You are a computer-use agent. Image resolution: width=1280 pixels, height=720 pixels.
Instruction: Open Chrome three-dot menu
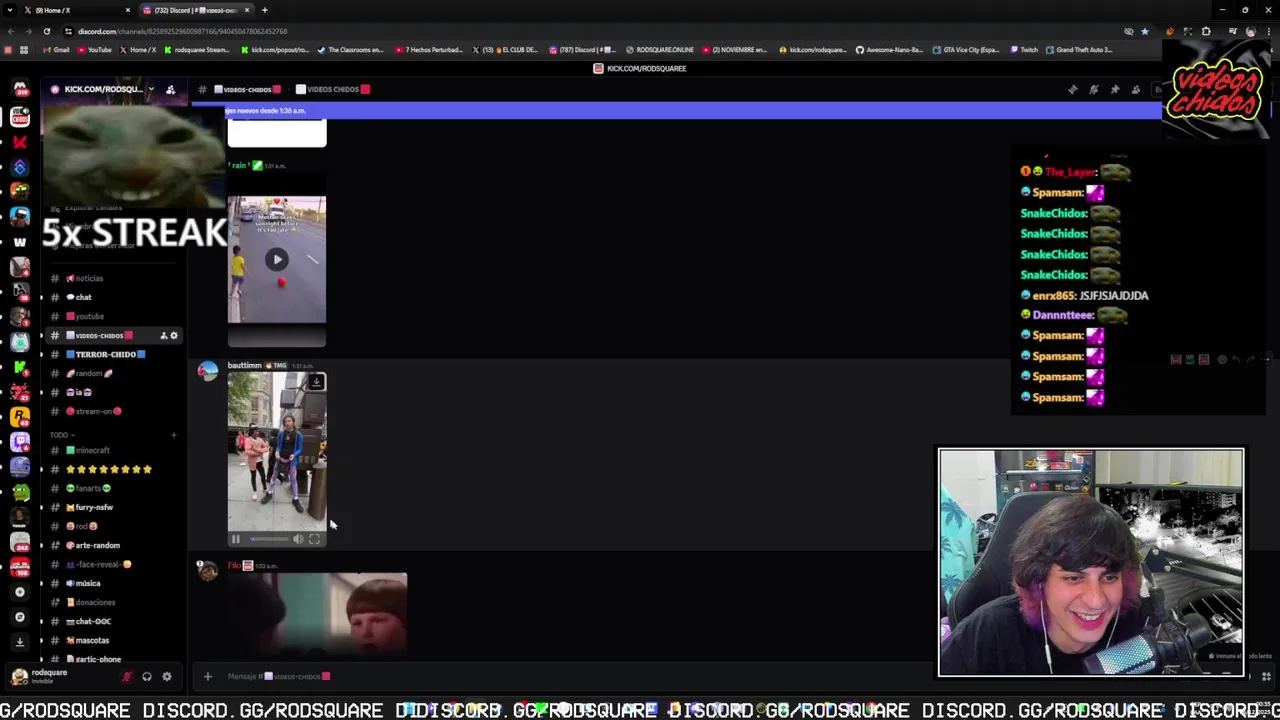pyautogui.click(x=1267, y=31)
